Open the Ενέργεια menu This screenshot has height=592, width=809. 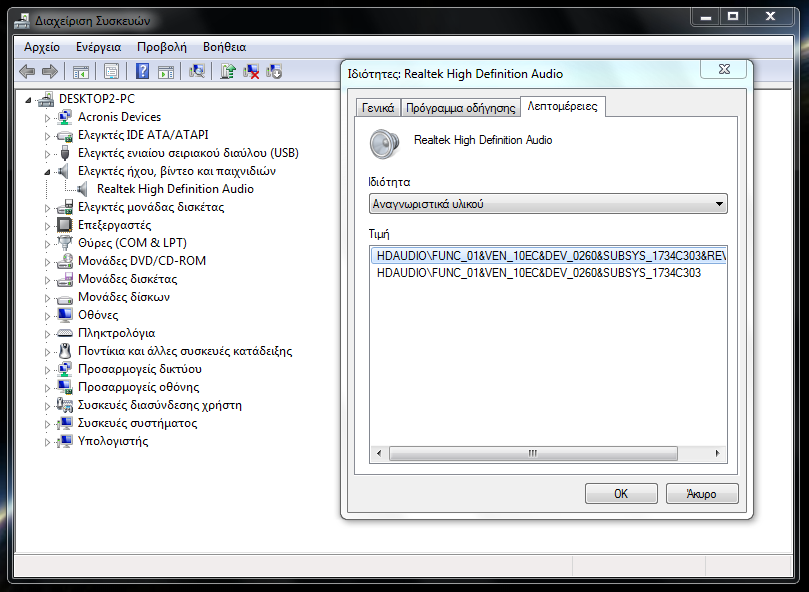tap(99, 47)
